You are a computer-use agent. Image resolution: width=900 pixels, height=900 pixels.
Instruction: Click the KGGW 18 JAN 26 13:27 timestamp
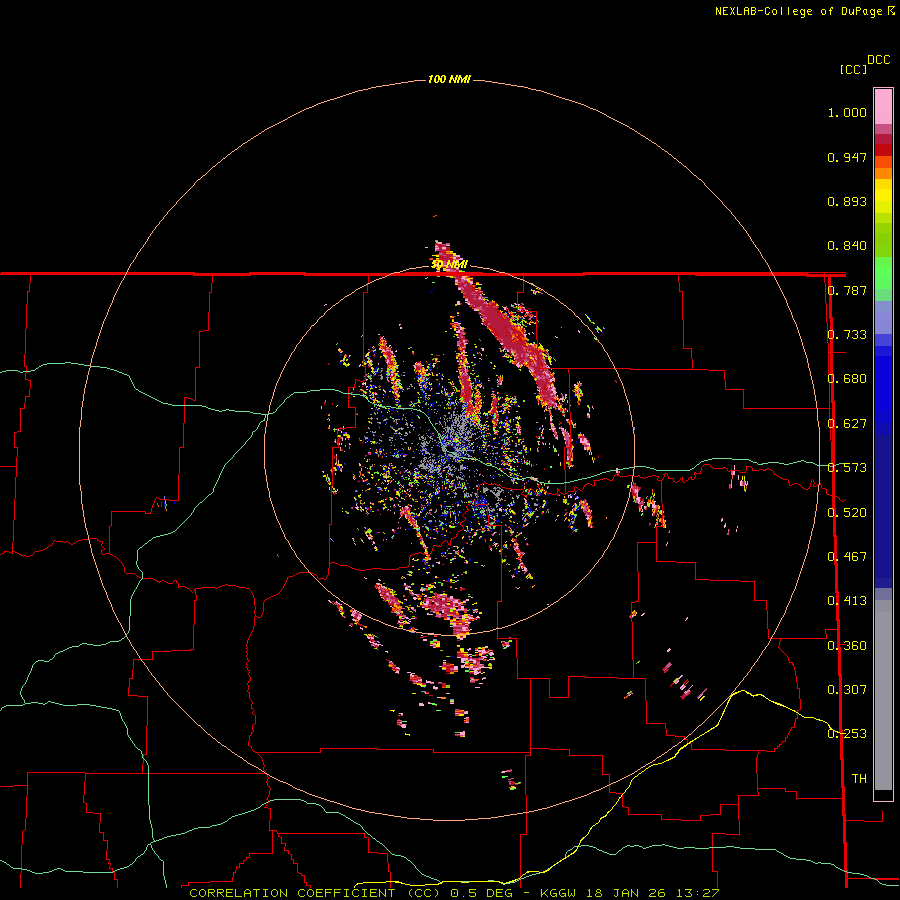point(630,893)
